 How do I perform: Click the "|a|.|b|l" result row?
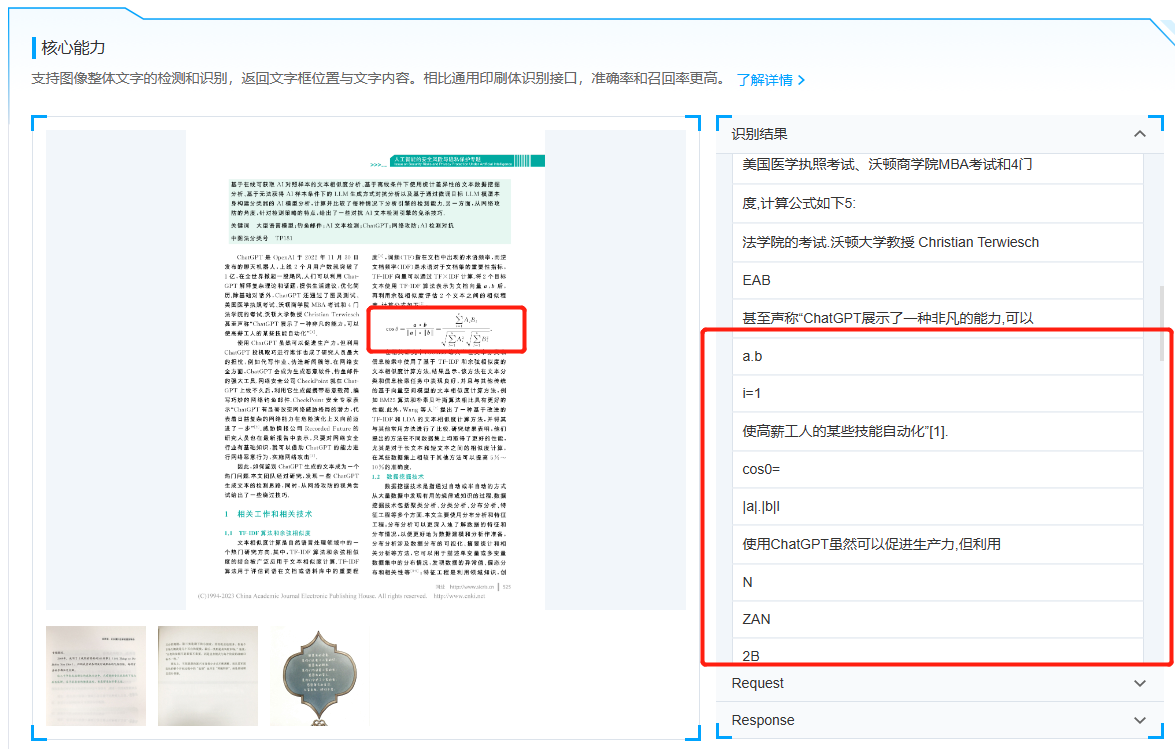(x=930, y=507)
